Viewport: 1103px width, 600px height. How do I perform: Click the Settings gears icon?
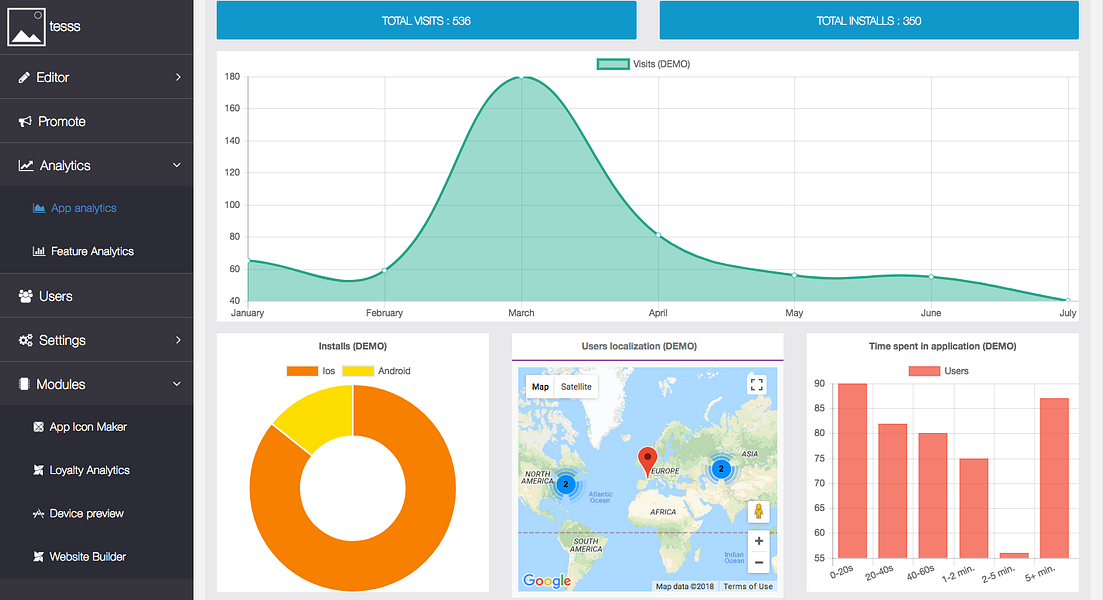point(26,340)
